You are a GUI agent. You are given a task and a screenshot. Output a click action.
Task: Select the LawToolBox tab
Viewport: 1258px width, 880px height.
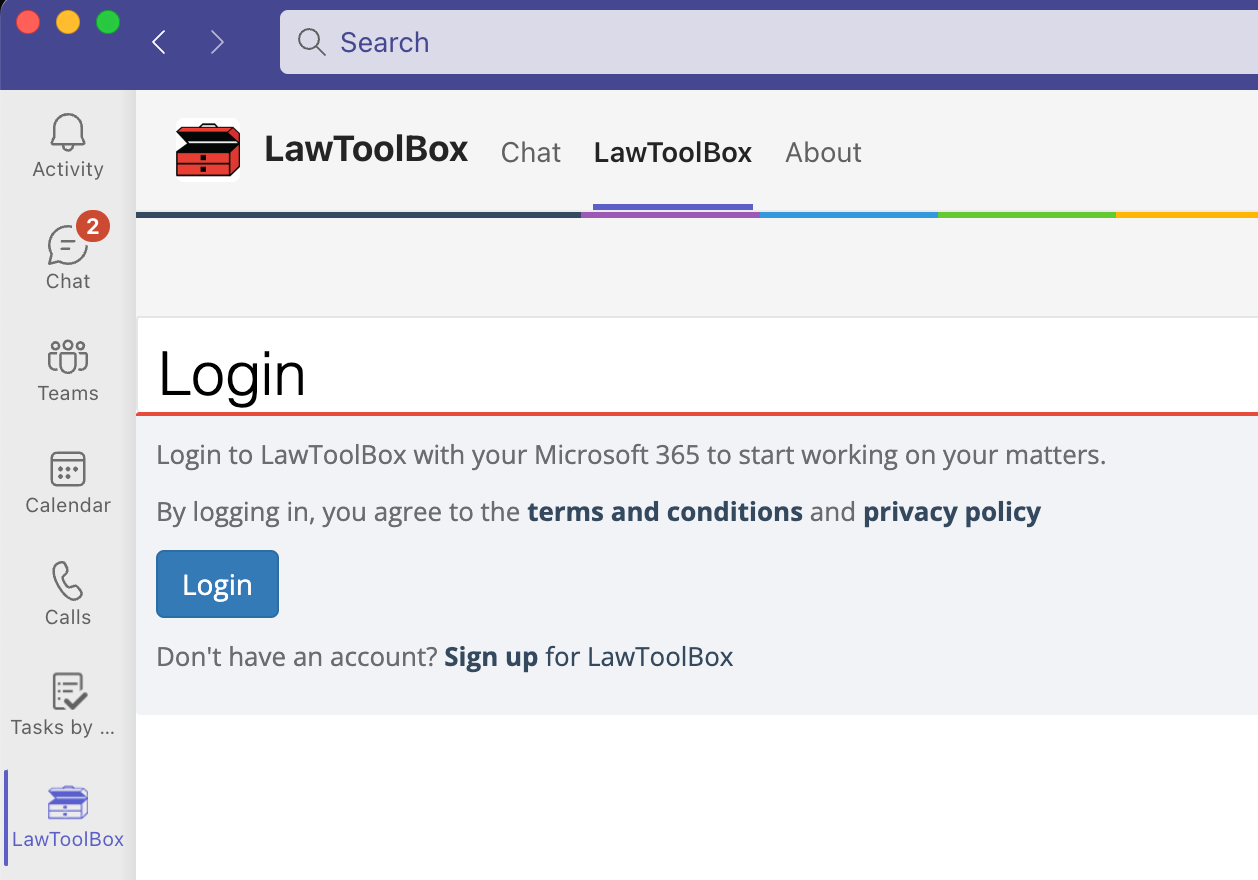673,152
